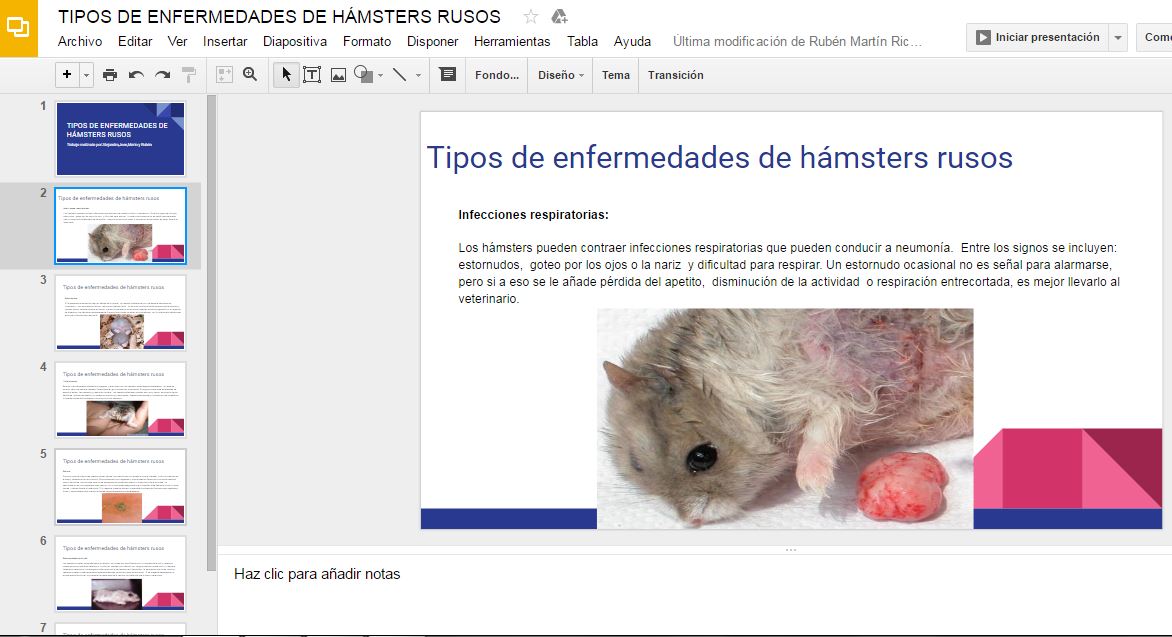Click Iniciar presentación button
This screenshot has width=1172, height=637.
point(1037,37)
